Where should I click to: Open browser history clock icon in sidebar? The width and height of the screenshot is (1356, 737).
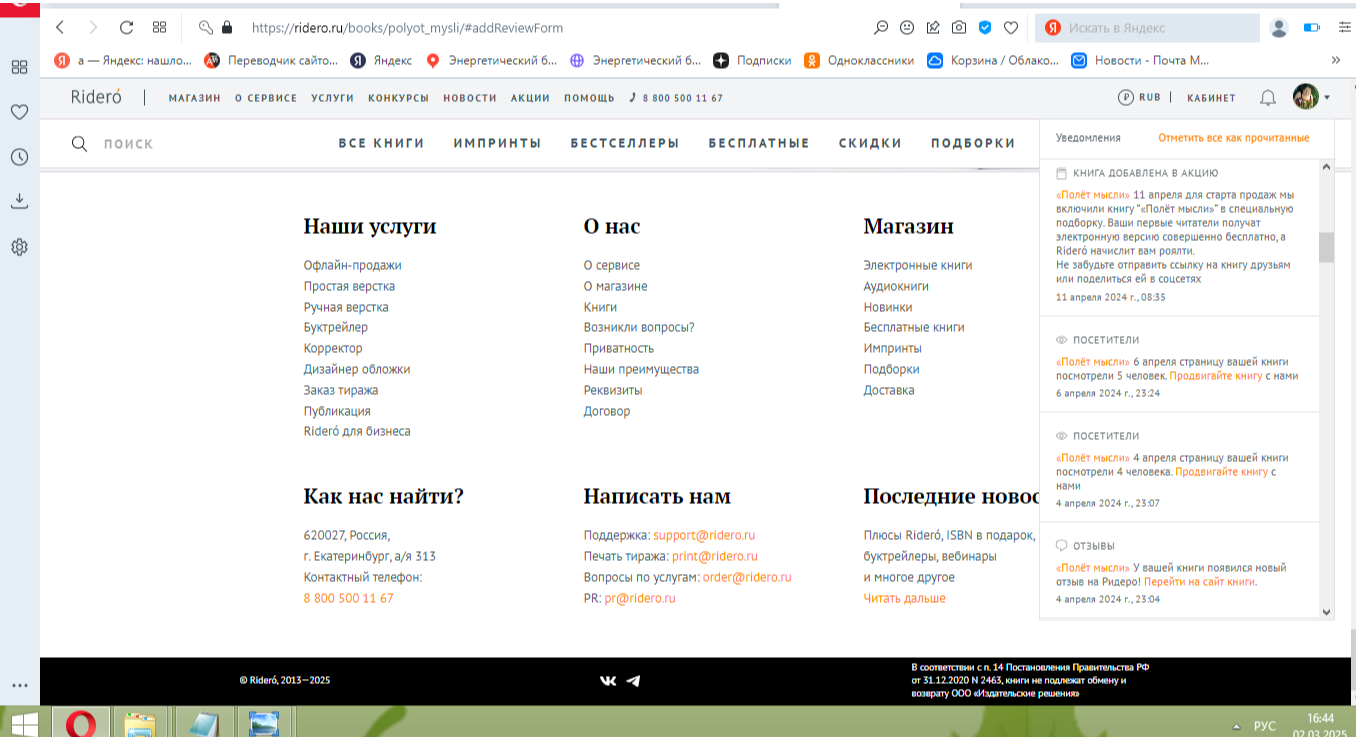pyautogui.click(x=19, y=157)
